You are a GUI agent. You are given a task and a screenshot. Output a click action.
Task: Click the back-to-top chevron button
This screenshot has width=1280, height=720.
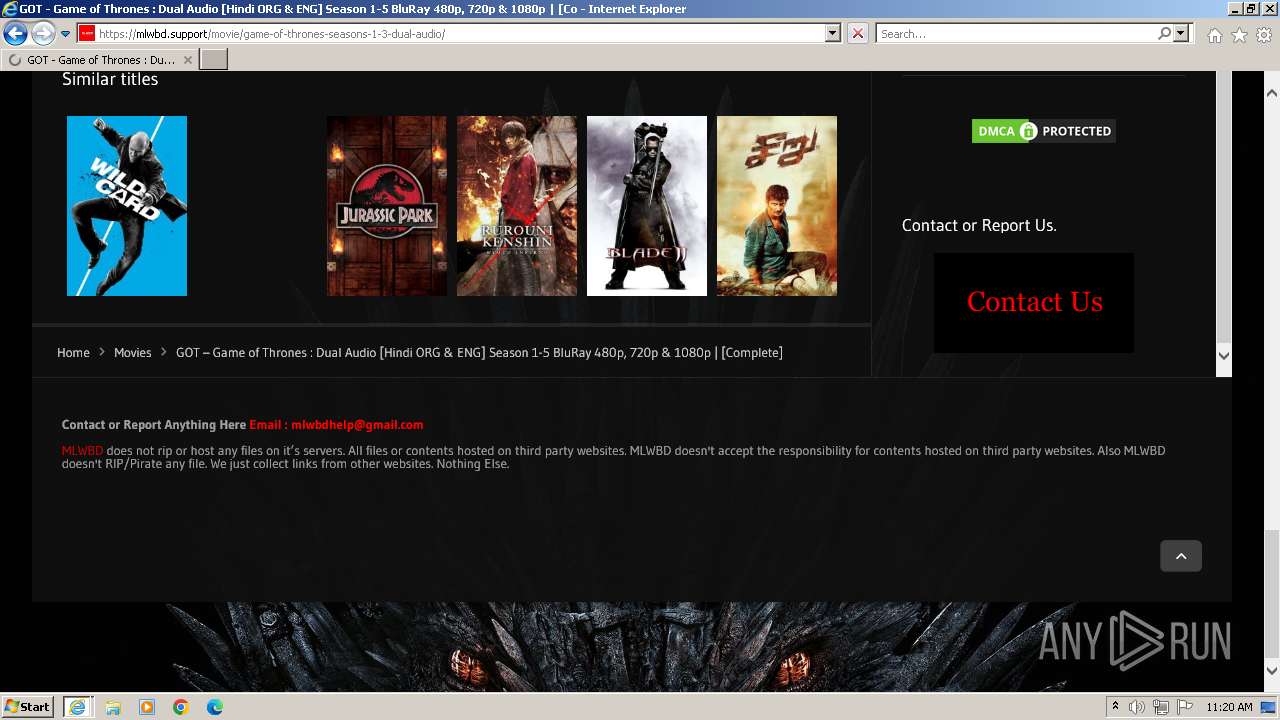click(1181, 556)
